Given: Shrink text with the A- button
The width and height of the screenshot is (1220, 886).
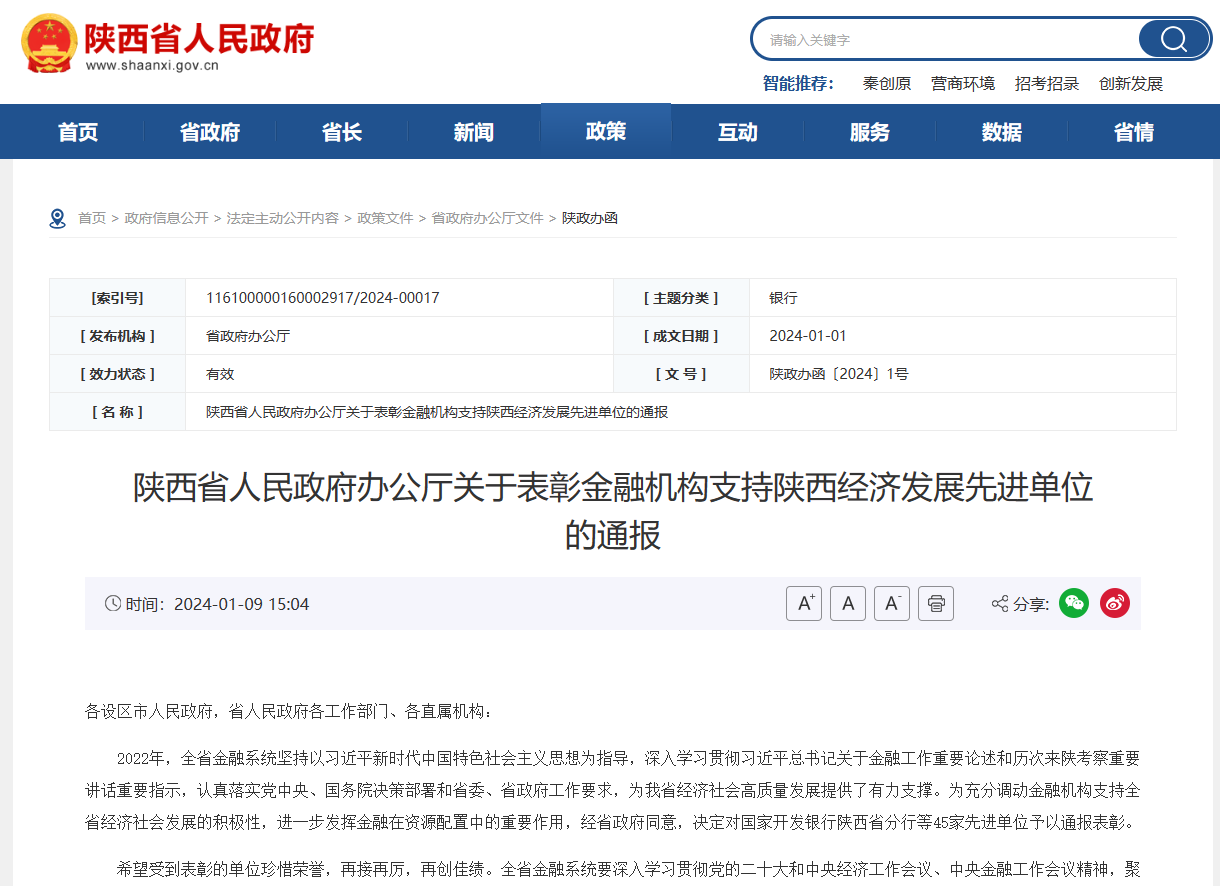Looking at the screenshot, I should coord(892,603).
